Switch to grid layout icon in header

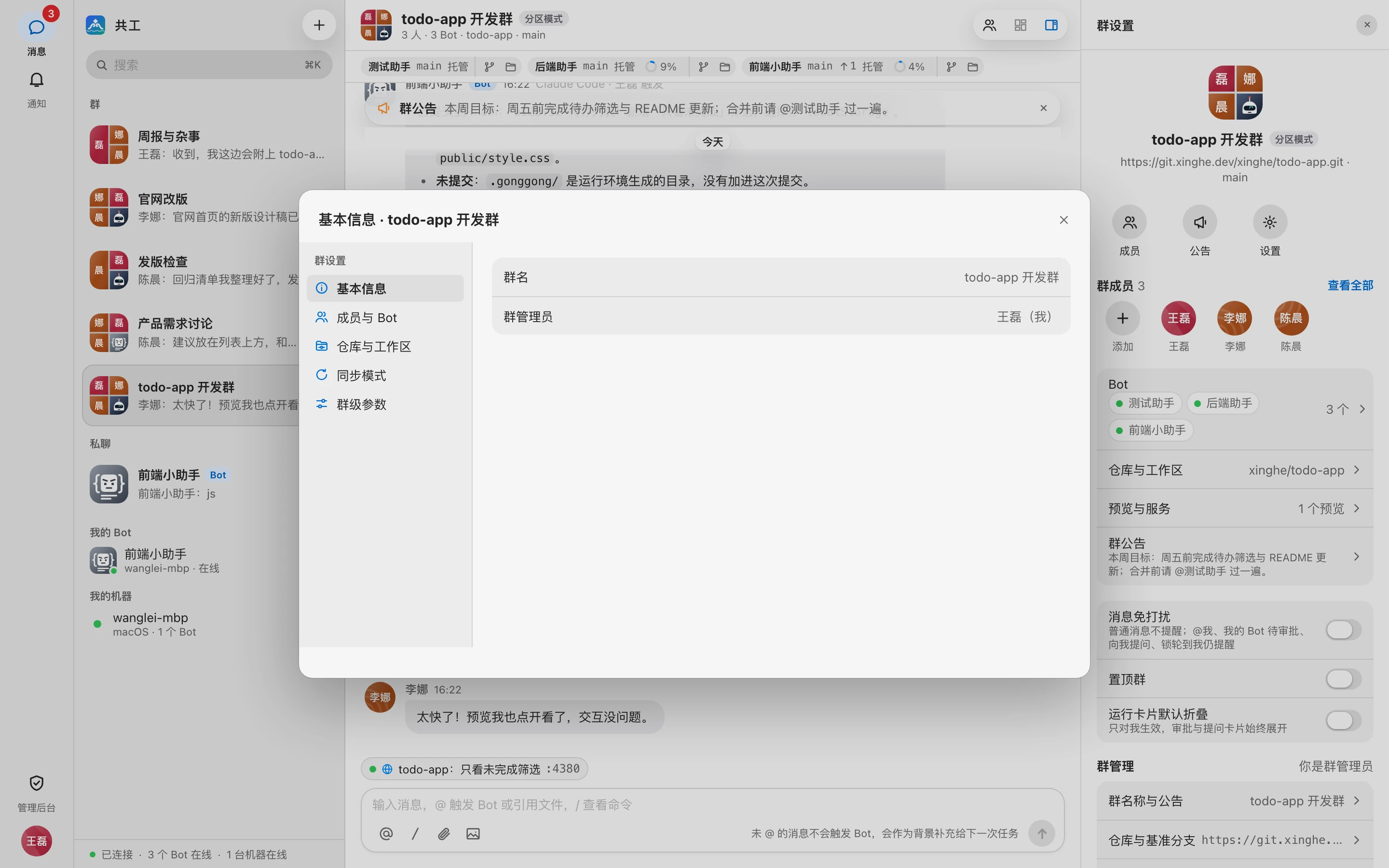[x=1020, y=25]
